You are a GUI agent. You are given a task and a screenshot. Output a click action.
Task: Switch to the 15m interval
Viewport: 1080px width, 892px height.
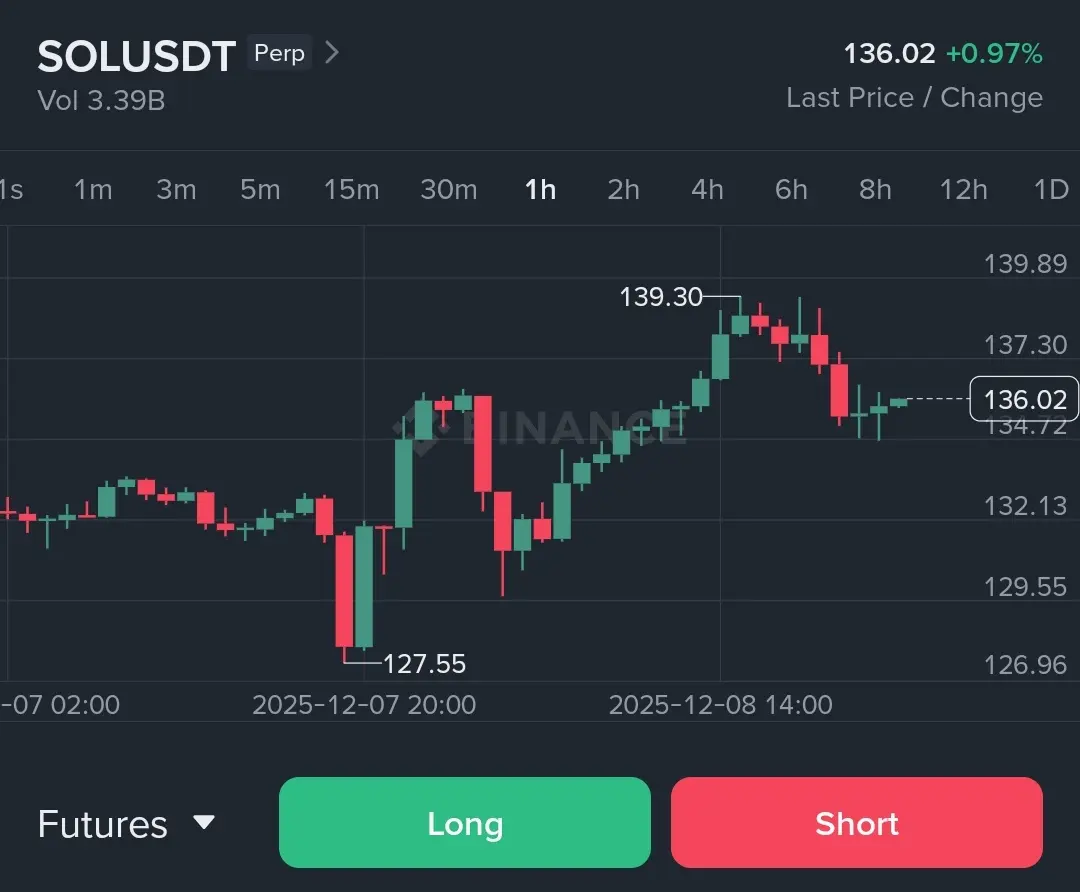coord(351,189)
